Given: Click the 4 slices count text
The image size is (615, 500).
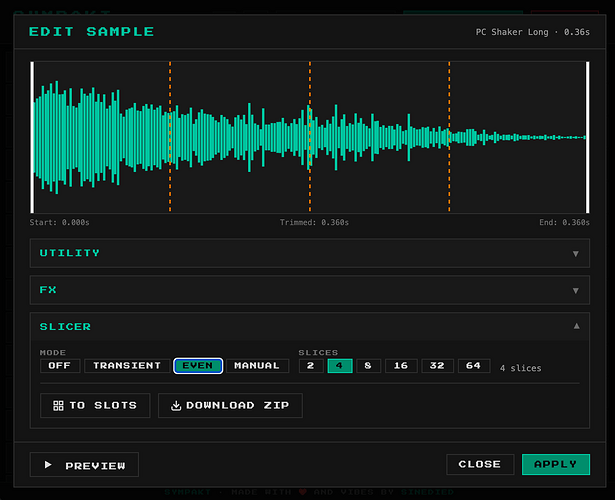Looking at the screenshot, I should click(520, 368).
